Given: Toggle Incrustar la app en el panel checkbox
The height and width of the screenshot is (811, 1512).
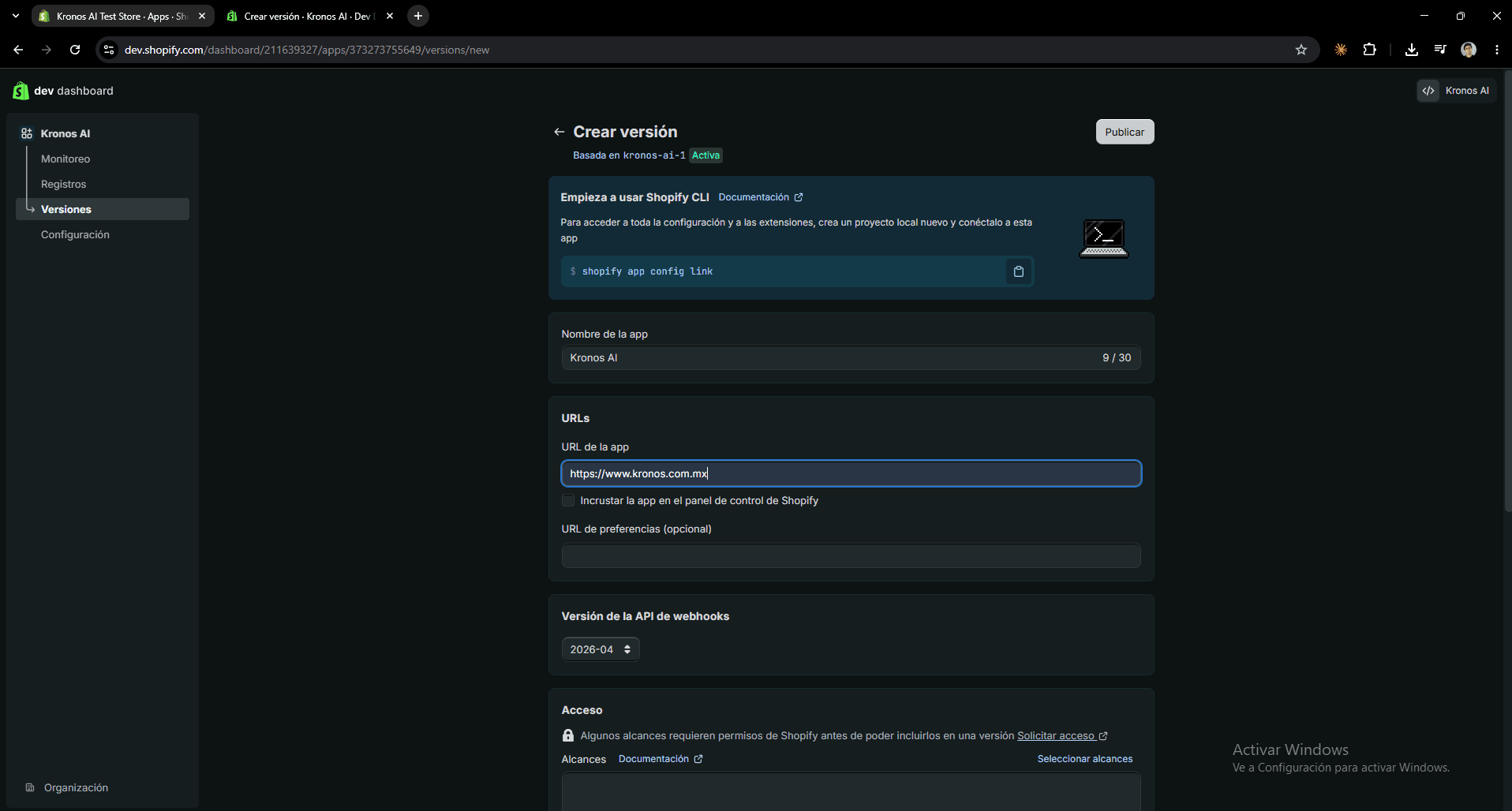Looking at the screenshot, I should [x=568, y=501].
